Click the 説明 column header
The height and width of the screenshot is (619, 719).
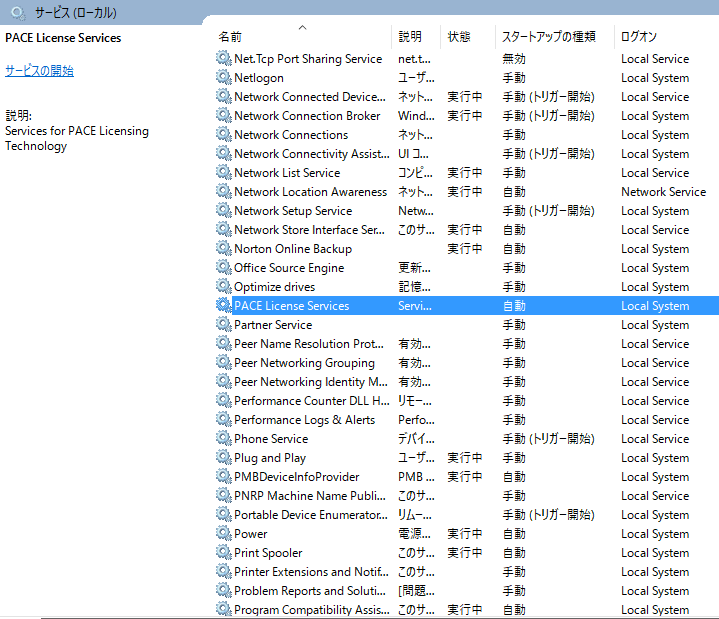pos(410,37)
